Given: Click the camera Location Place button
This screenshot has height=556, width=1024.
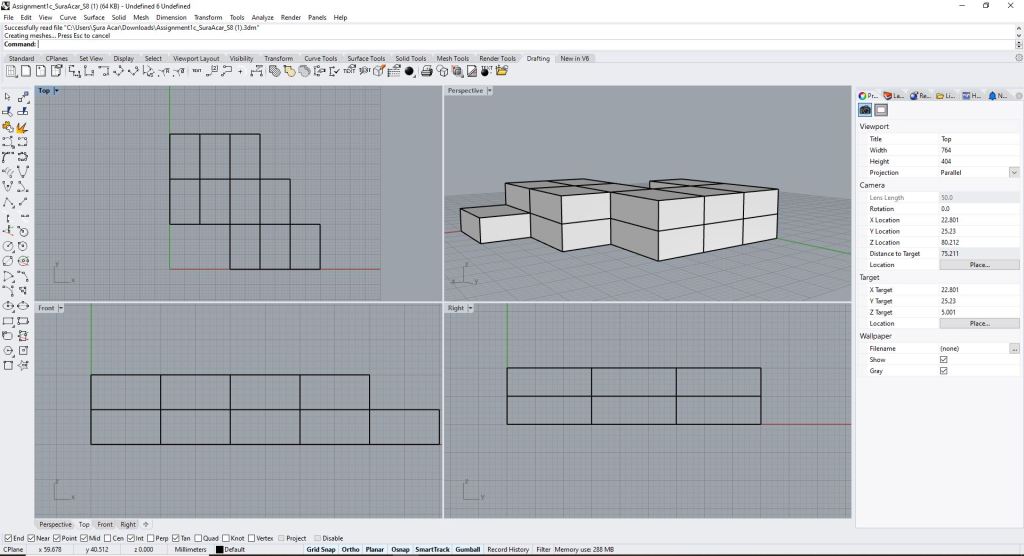Looking at the screenshot, I should (x=979, y=265).
